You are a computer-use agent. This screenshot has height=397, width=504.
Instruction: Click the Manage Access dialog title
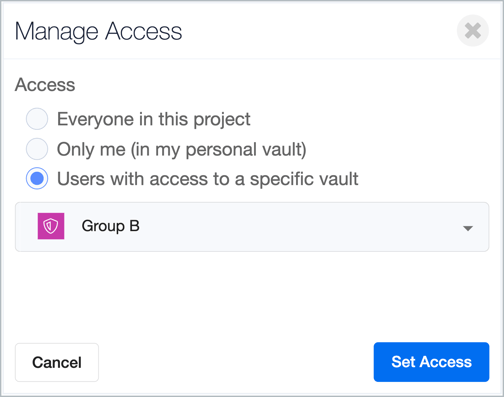coord(98,32)
